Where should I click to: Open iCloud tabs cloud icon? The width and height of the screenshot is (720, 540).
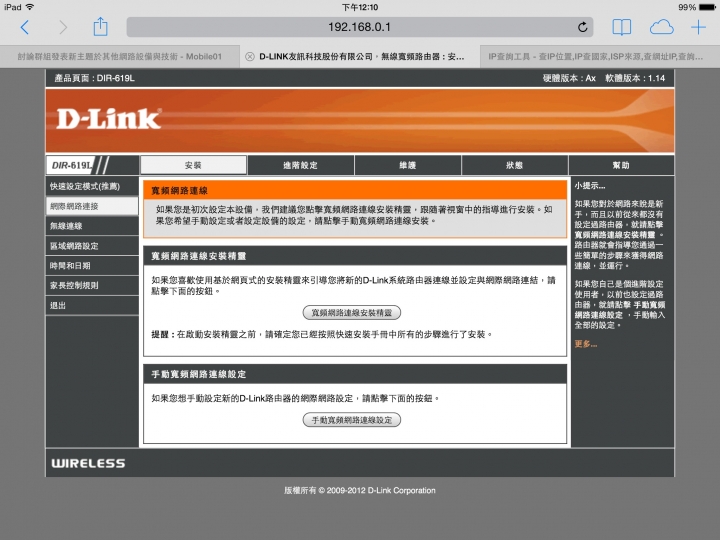[661, 28]
